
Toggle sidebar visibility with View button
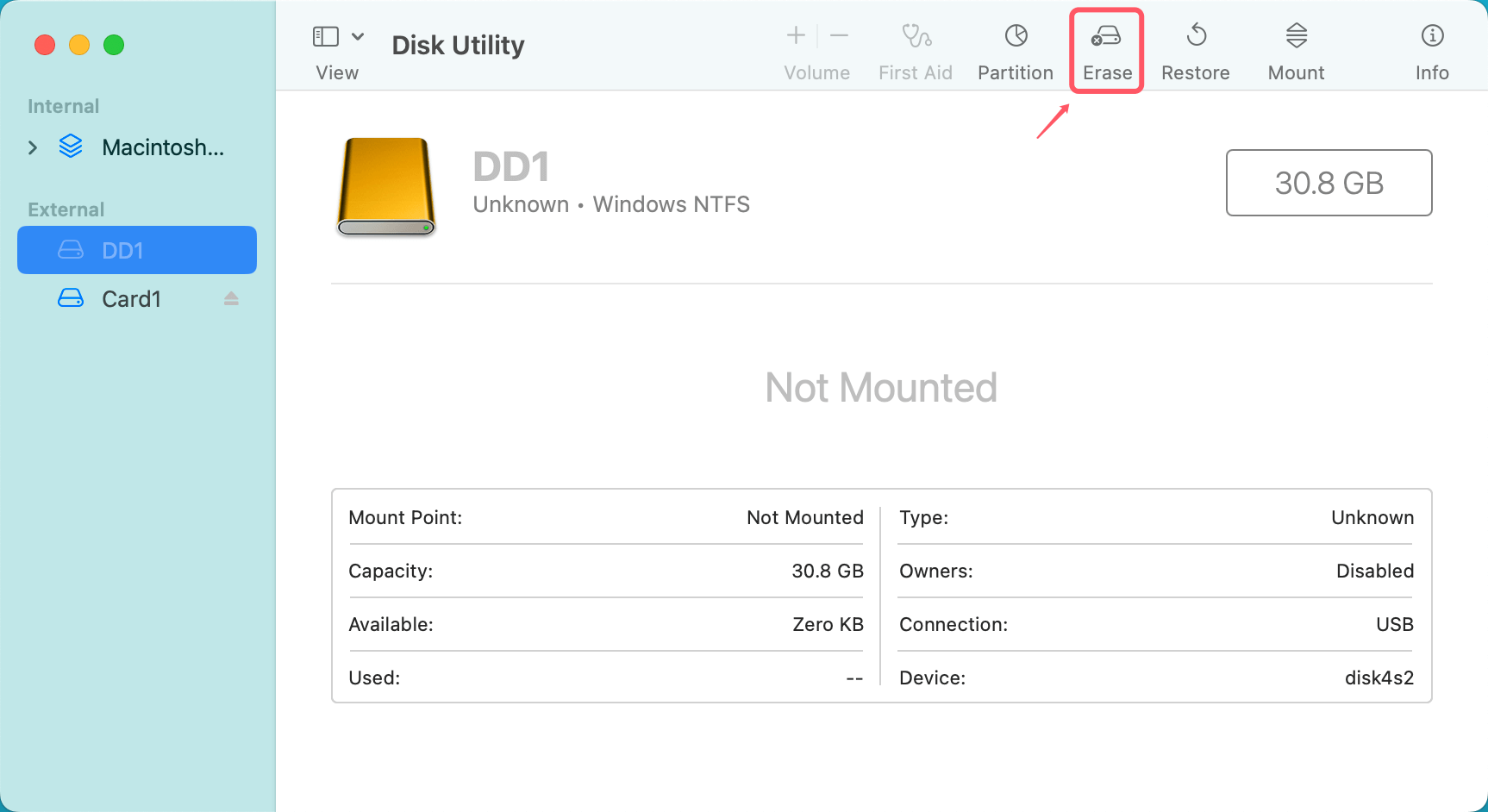point(325,36)
